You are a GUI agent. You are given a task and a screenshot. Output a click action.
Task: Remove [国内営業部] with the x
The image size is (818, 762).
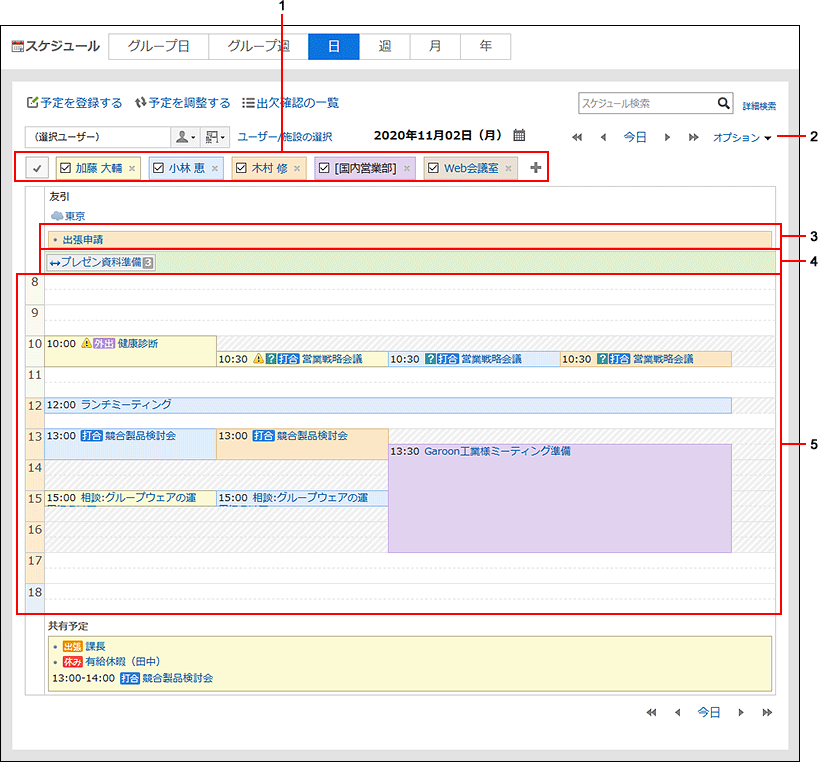tap(407, 168)
